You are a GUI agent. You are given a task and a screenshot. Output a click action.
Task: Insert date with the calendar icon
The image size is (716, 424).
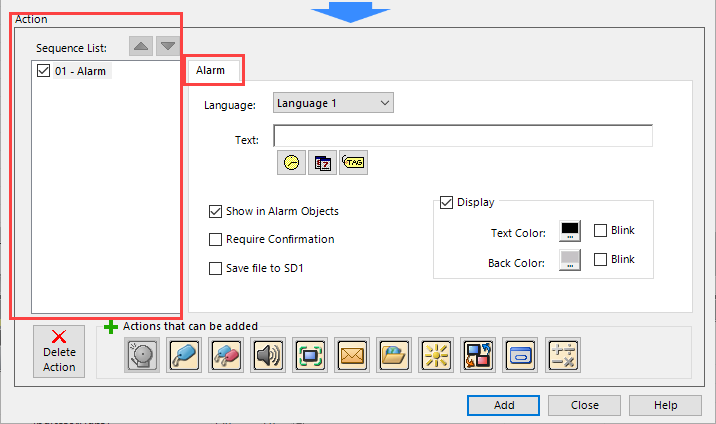pos(322,162)
